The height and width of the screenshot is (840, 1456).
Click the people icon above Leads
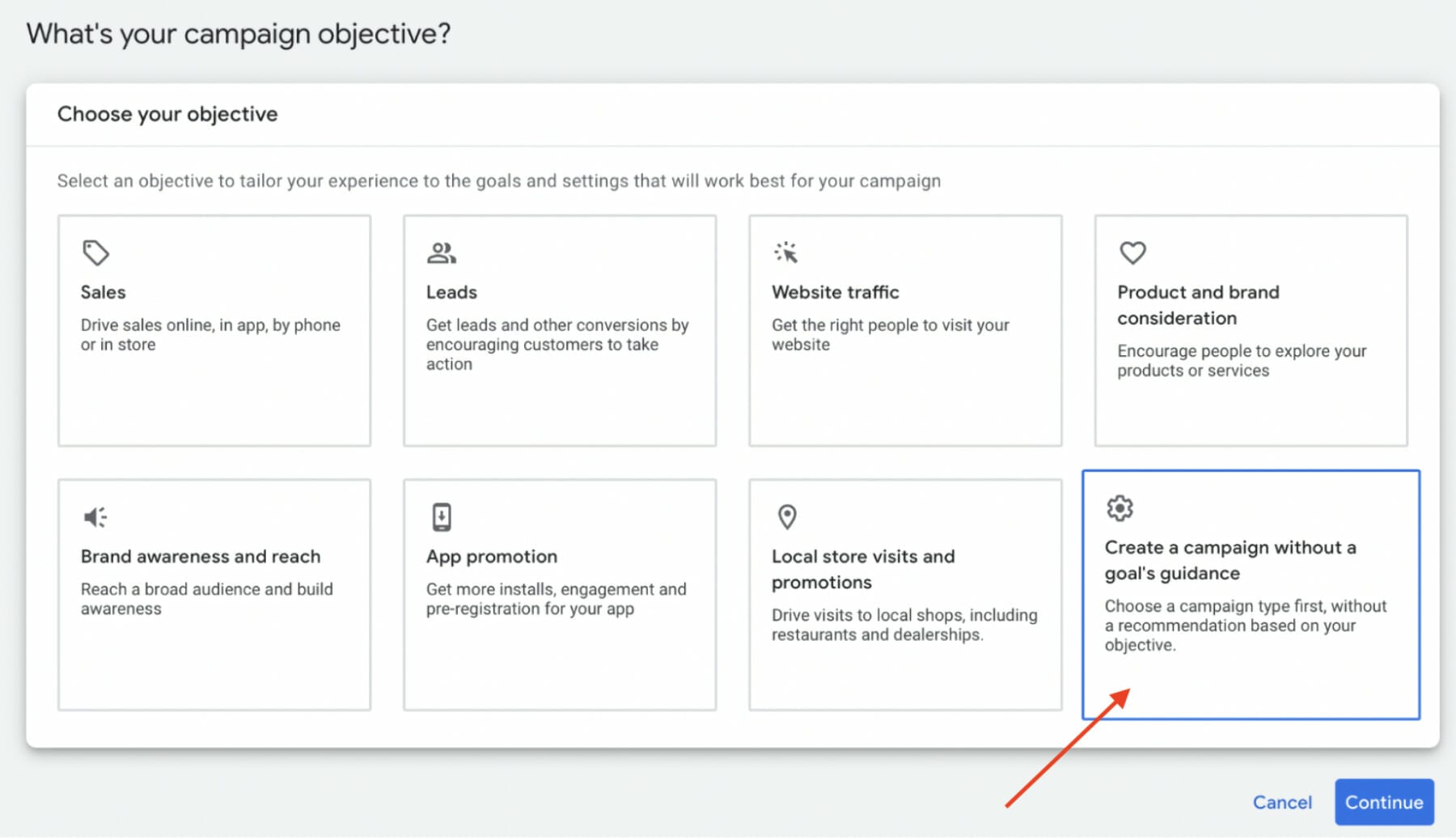(x=441, y=252)
